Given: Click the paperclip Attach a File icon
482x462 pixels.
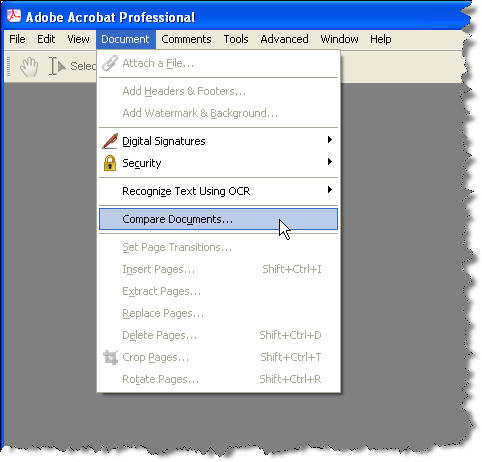Looking at the screenshot, I should pos(110,63).
